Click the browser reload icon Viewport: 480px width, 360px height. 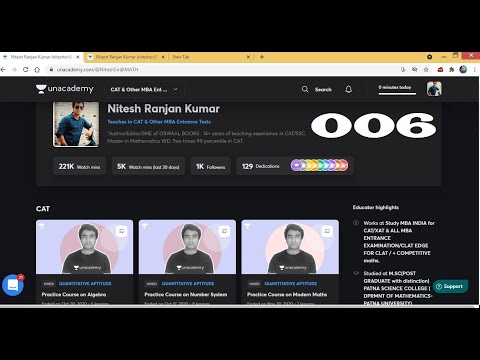25,70
